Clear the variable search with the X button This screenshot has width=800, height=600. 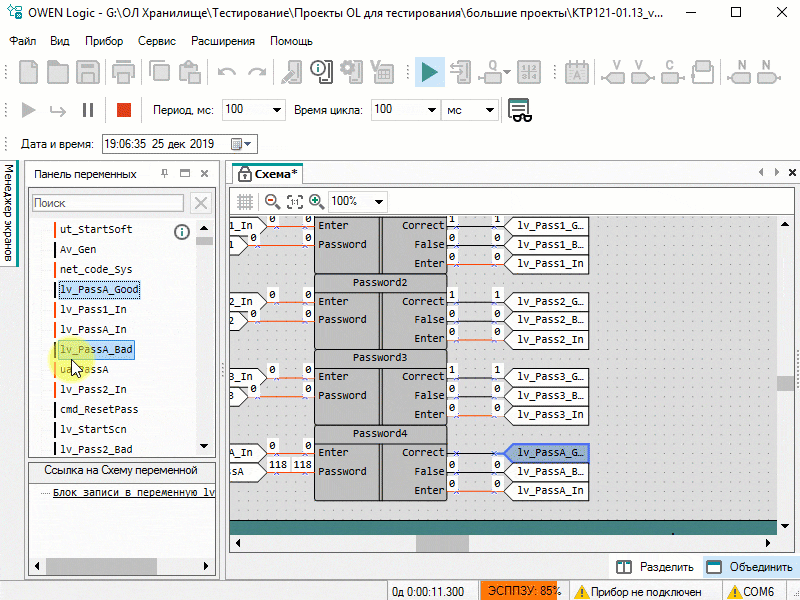tap(201, 203)
